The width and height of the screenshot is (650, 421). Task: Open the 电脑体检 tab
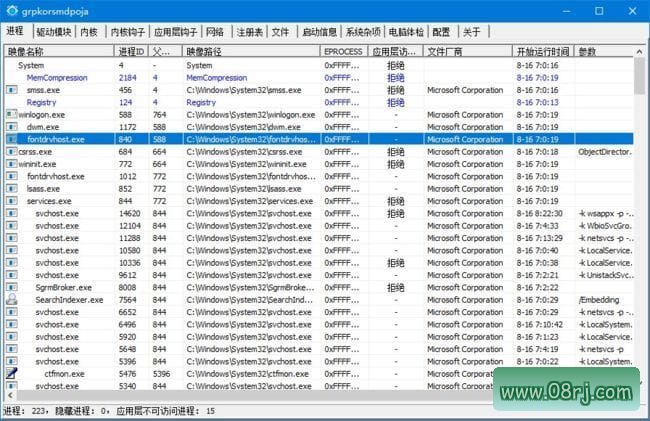(x=406, y=32)
